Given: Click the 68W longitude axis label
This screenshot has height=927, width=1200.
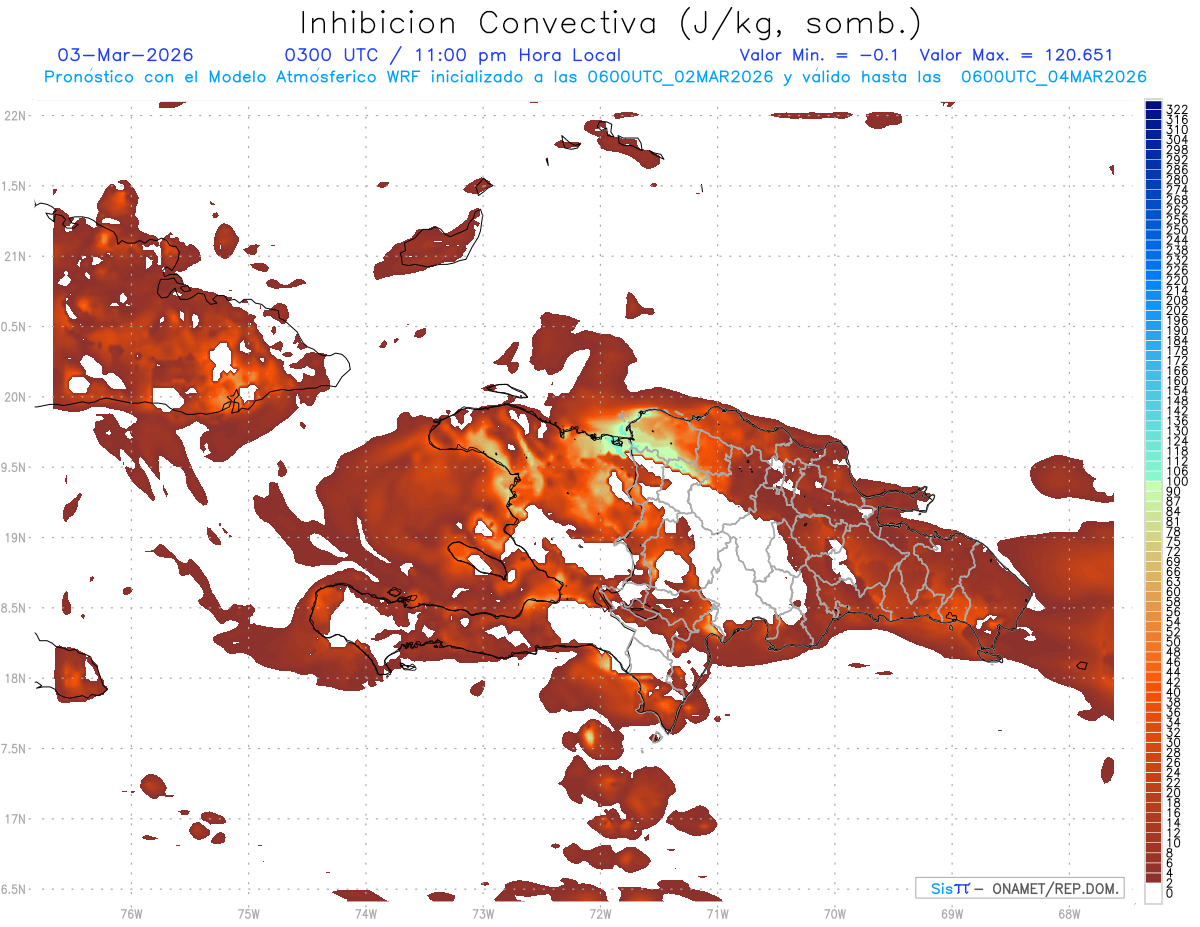Looking at the screenshot, I should tap(1068, 913).
